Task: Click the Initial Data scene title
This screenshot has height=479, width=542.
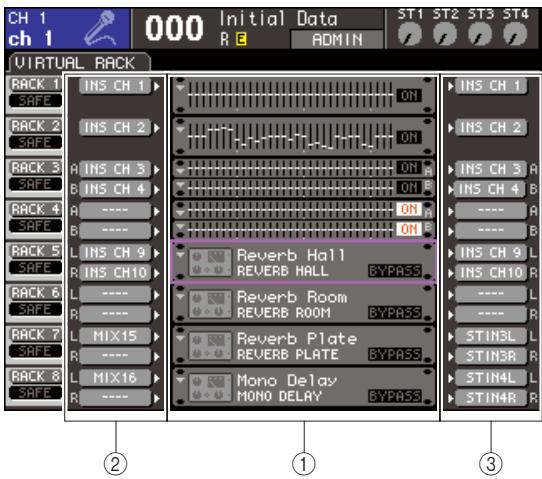Action: pyautogui.click(x=278, y=19)
